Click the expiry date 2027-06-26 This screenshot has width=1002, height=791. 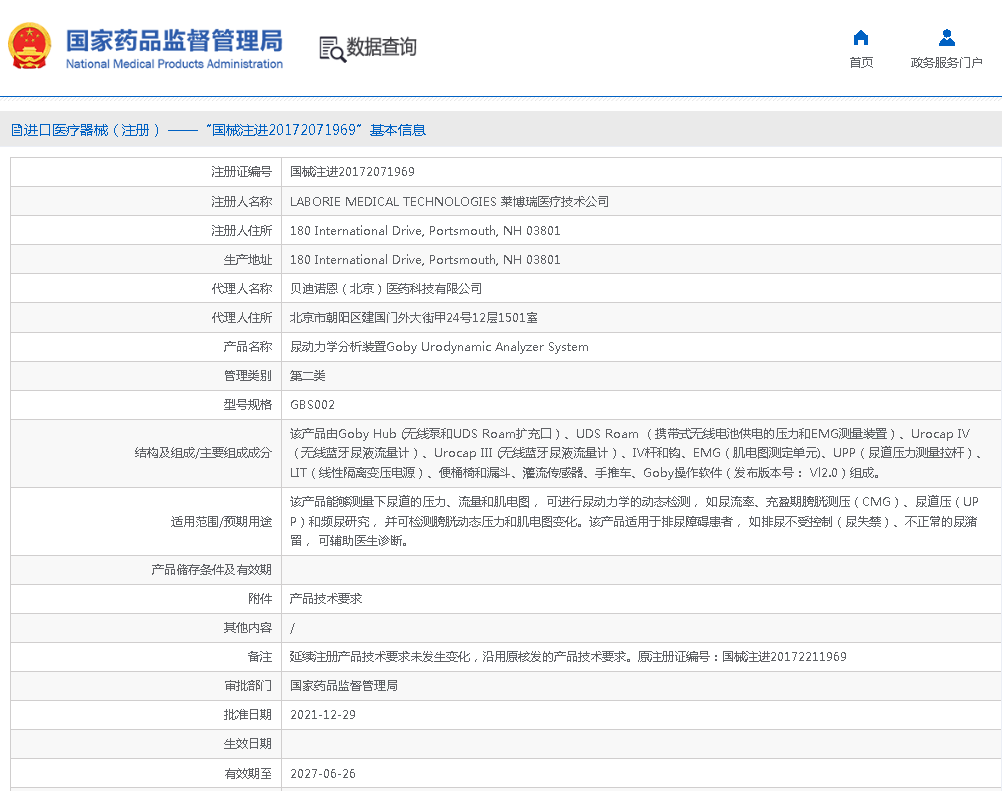[x=322, y=774]
